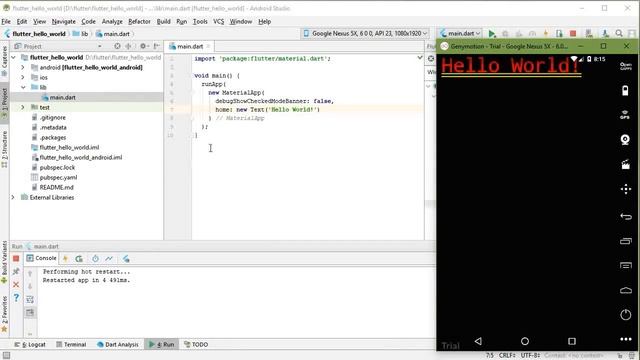The width and height of the screenshot is (640, 360).
Task: Click Genymotion back arrow in side toolbar
Action: (x=626, y=216)
